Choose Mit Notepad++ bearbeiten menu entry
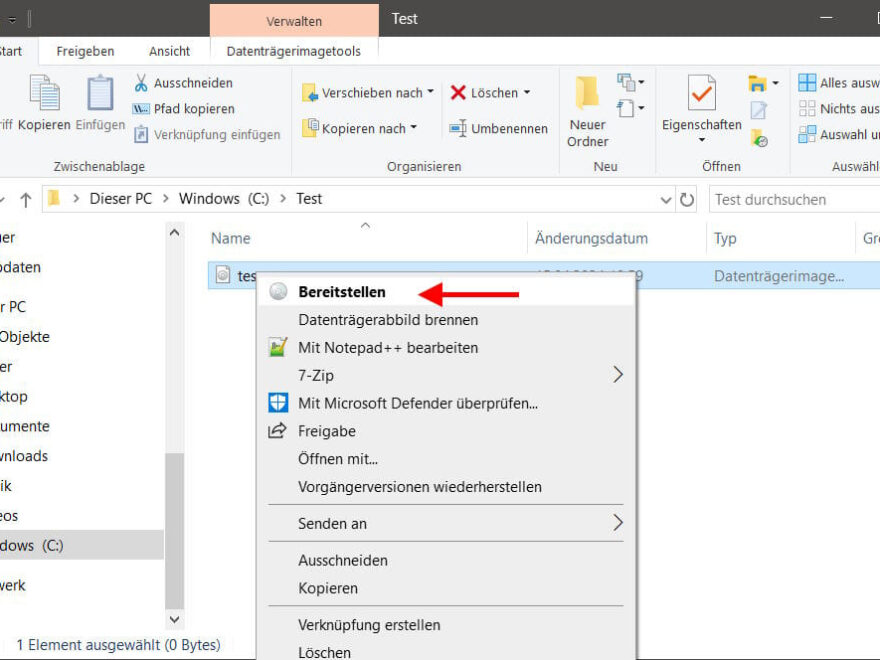 (388, 348)
